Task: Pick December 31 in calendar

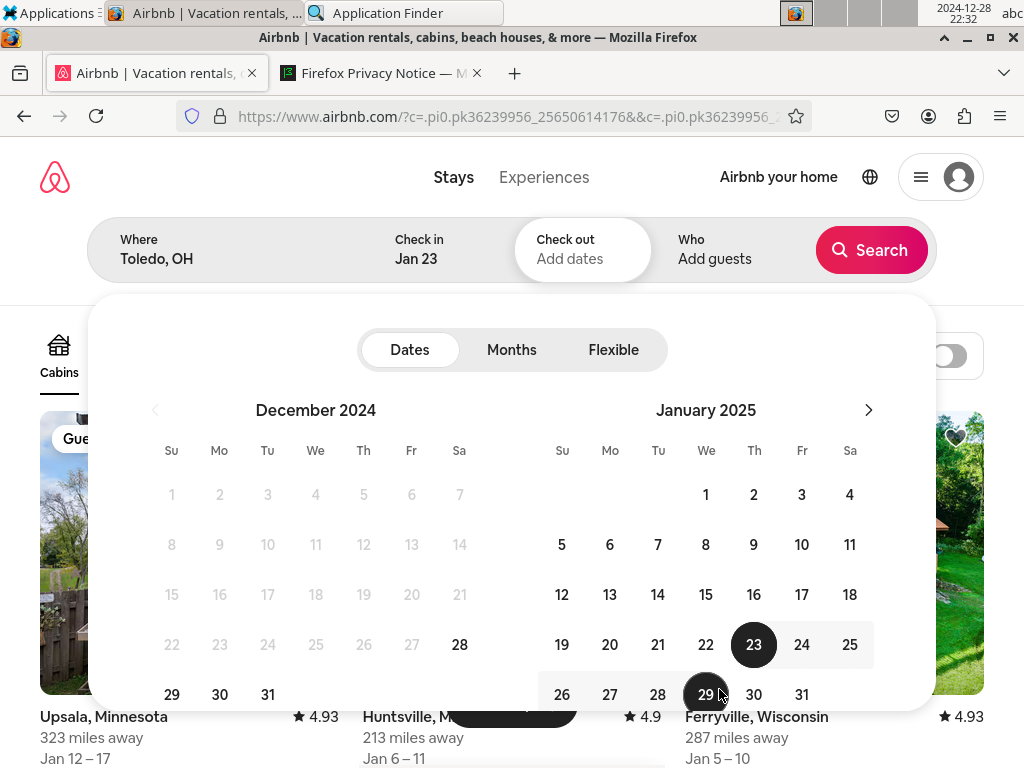Action: (x=268, y=694)
